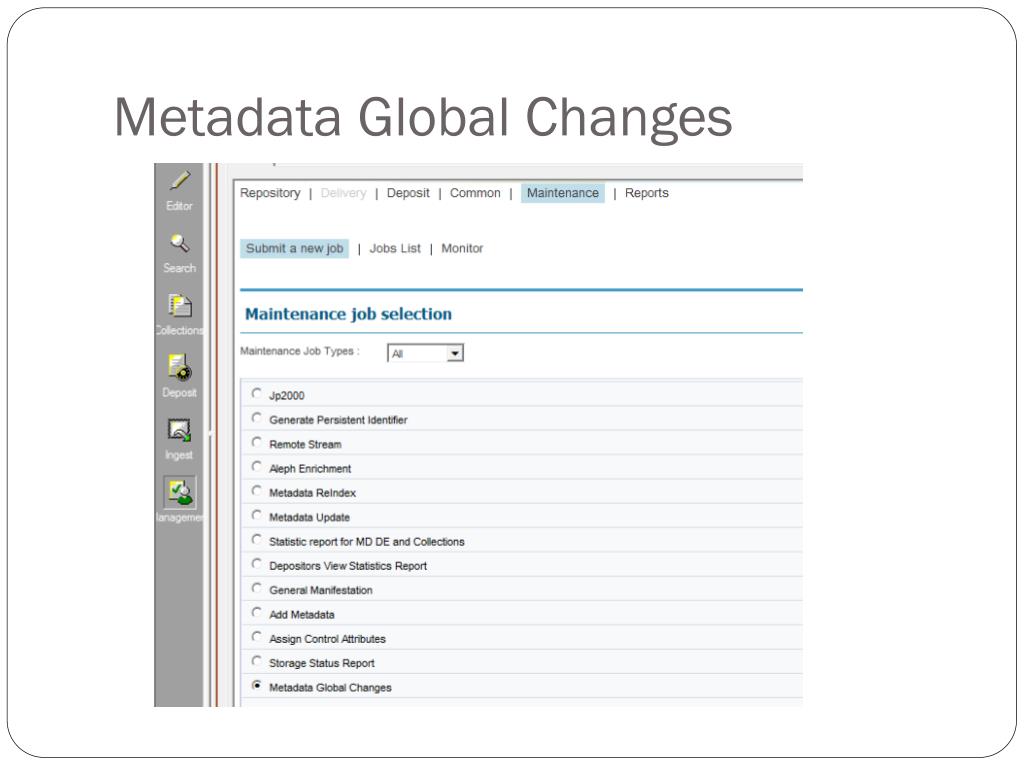
Task: Click the Jobs List link
Action: click(x=395, y=248)
